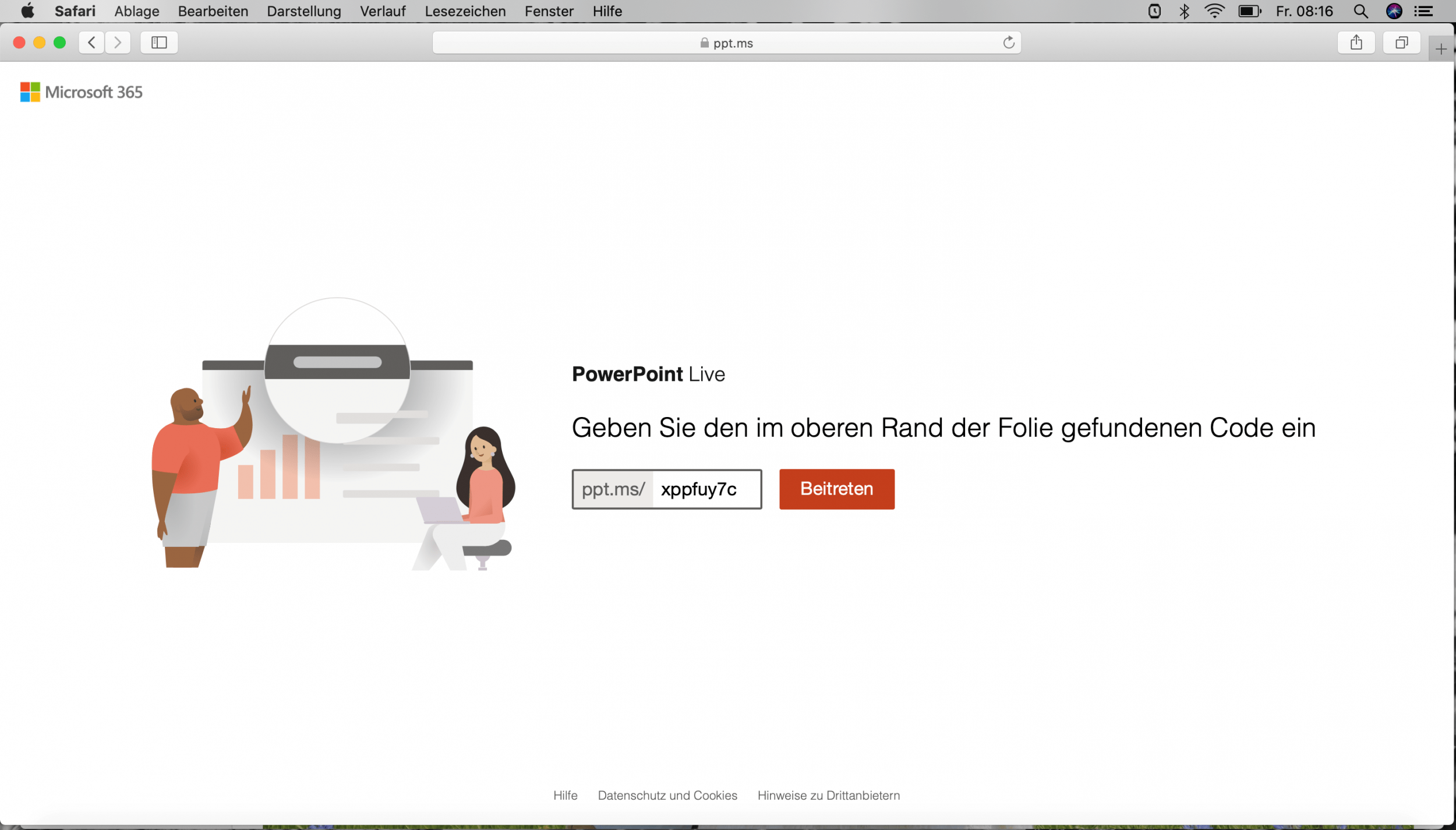This screenshot has width=1456, height=830.
Task: Open the Share menu in Safari toolbar
Action: click(x=1356, y=42)
